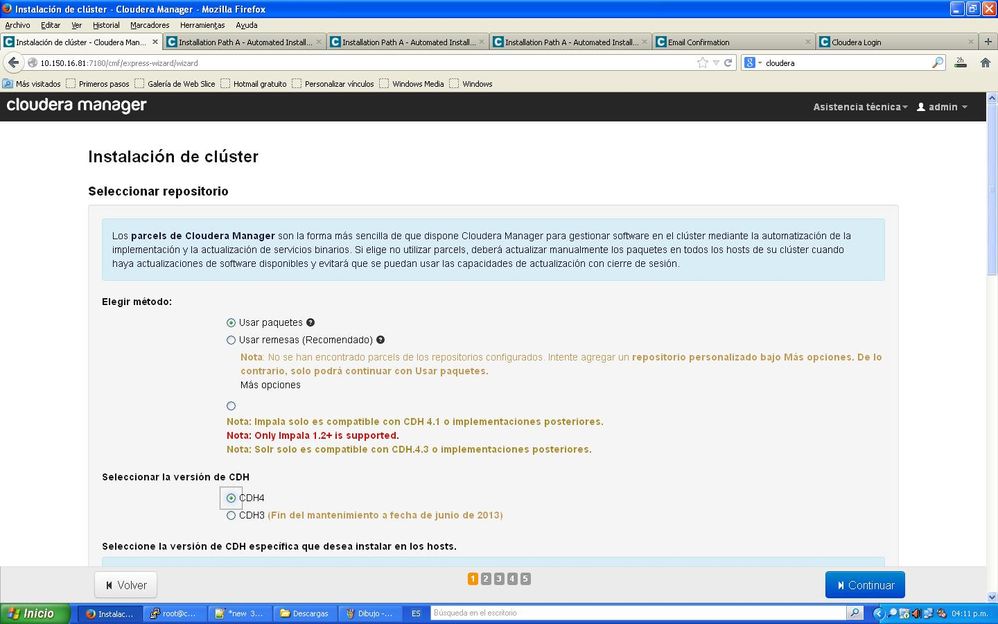The width and height of the screenshot is (998, 624).
Task: Go to wizard step 1 indicator
Action: 473,579
